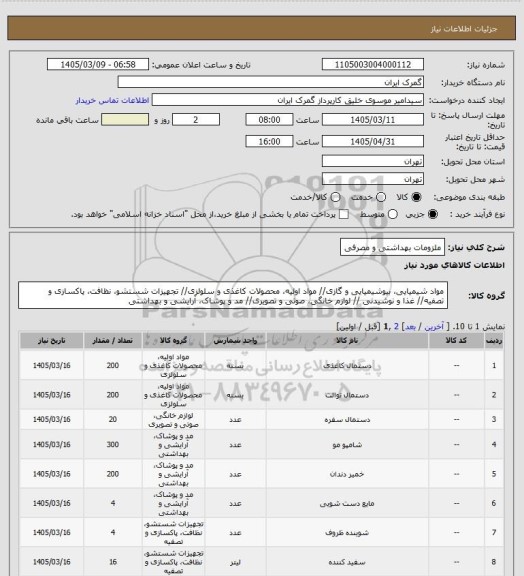
Task: Click the نام کالا column header
Action: coord(347,341)
